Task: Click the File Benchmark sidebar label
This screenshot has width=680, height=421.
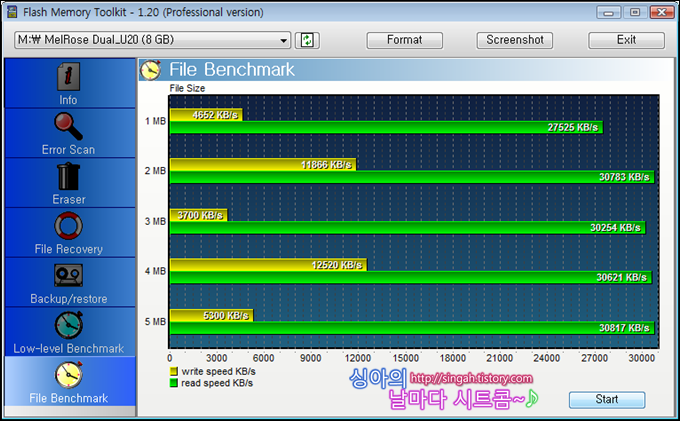Action: click(69, 398)
